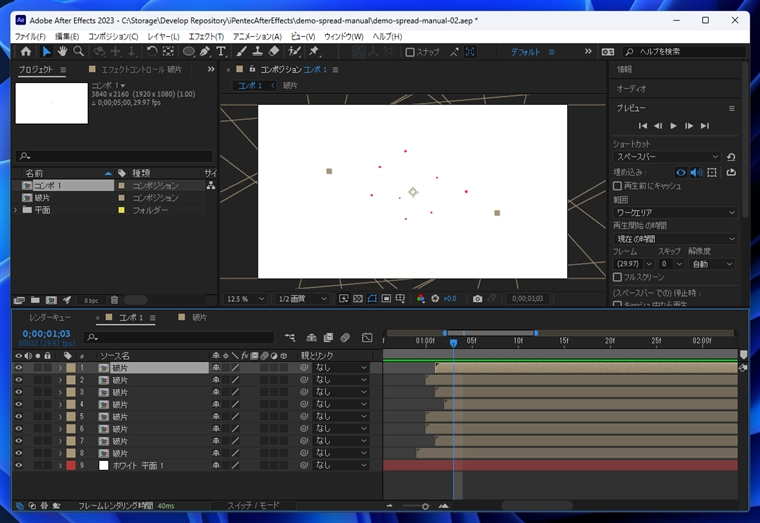The width and height of the screenshot is (760, 523).
Task: Toggle the スナップ checkbox
Action: (410, 52)
